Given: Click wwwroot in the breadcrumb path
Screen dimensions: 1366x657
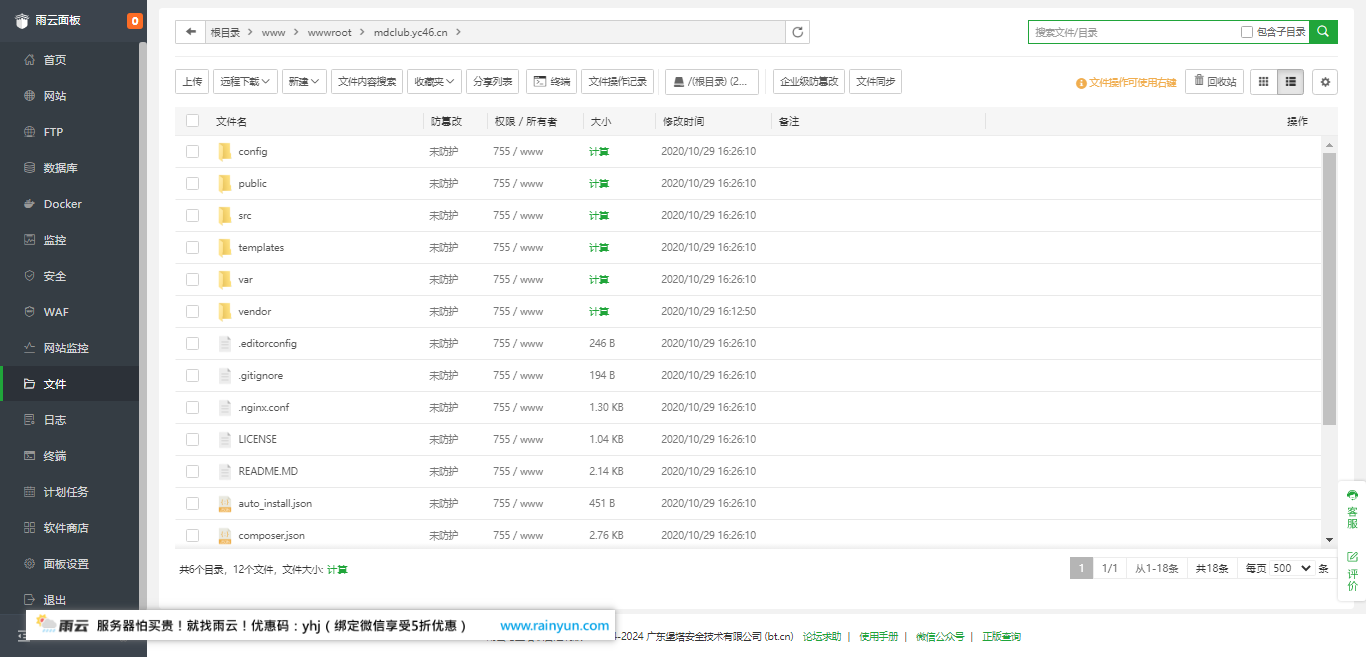Looking at the screenshot, I should [x=329, y=32].
